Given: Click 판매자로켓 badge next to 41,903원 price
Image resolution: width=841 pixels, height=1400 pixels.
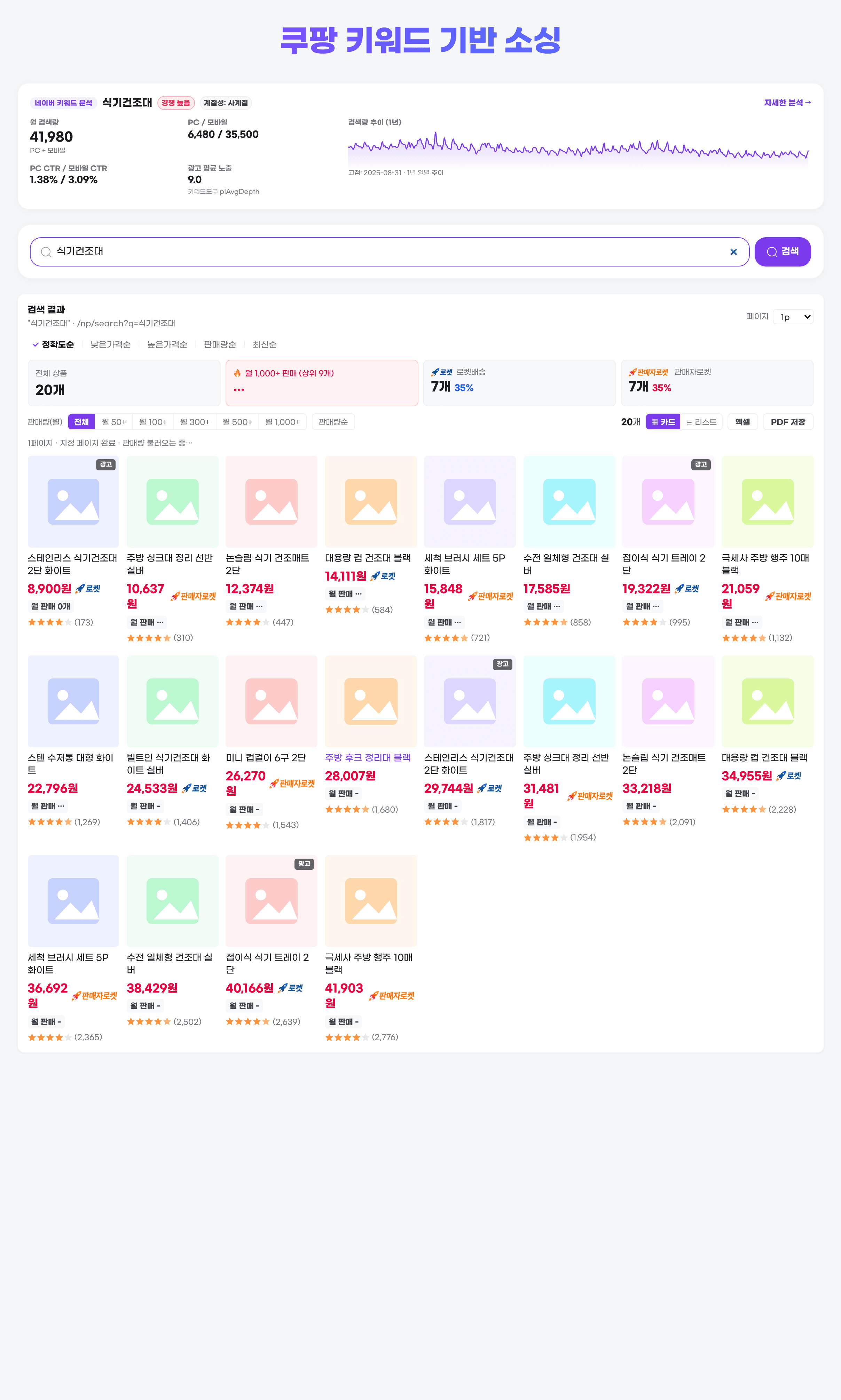Looking at the screenshot, I should click(392, 996).
